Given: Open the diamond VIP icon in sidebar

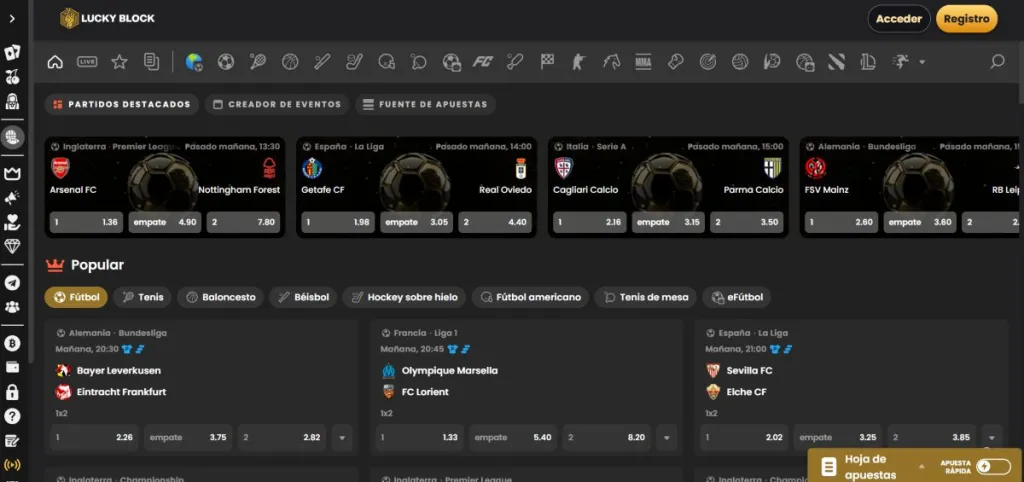Looking at the screenshot, I should (12, 246).
